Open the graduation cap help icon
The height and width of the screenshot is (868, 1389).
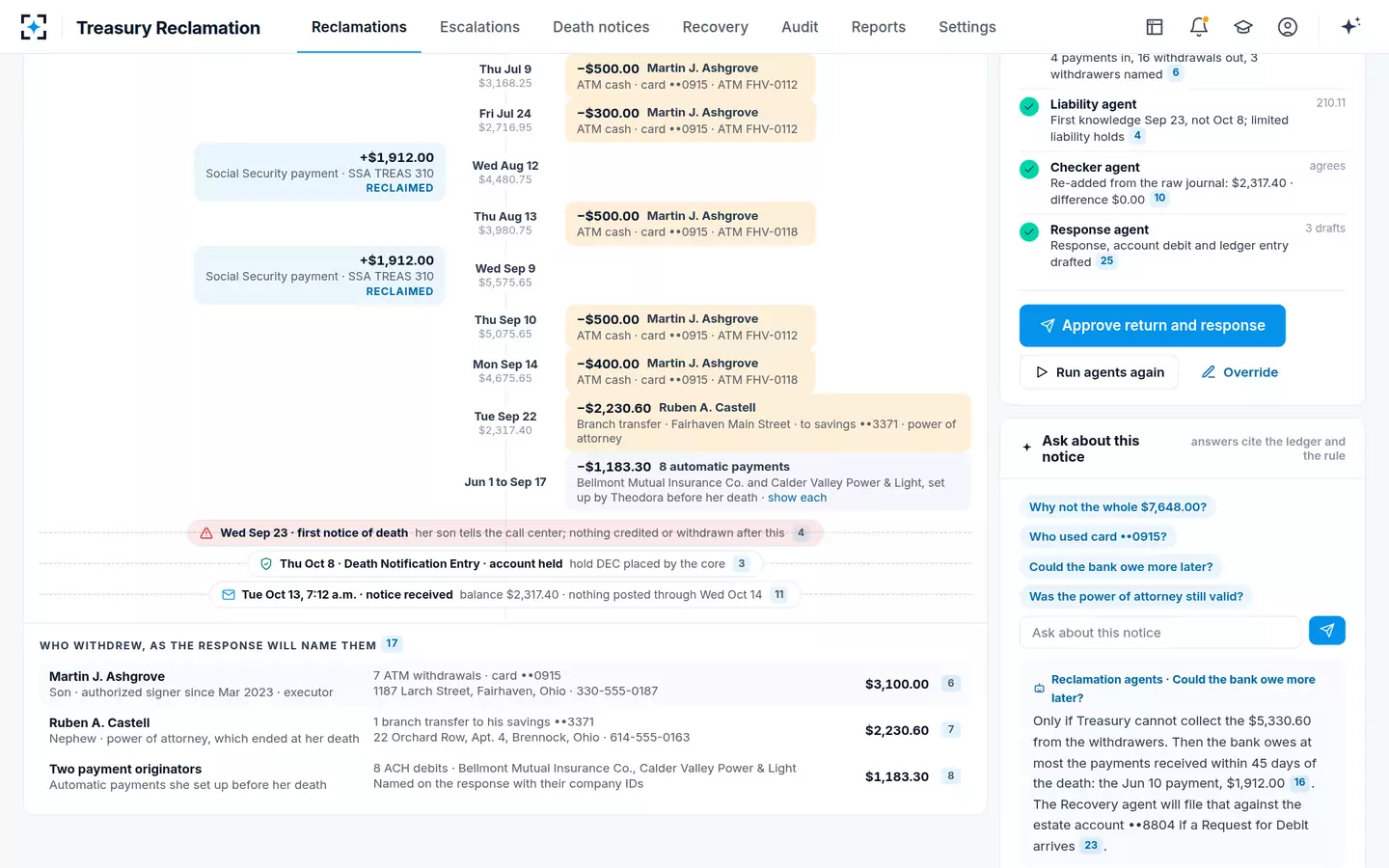tap(1243, 27)
